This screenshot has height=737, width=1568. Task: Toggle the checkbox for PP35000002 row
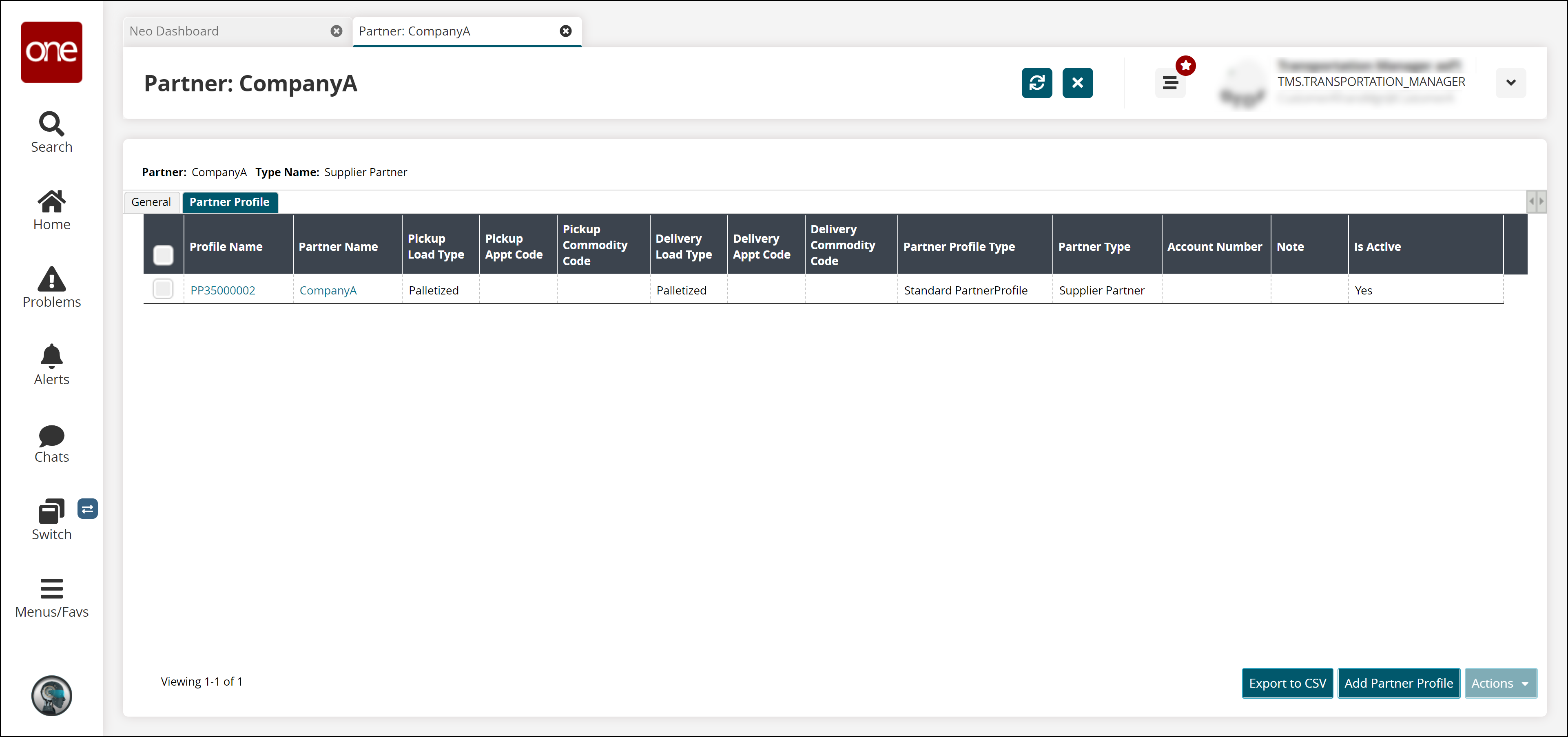163,289
